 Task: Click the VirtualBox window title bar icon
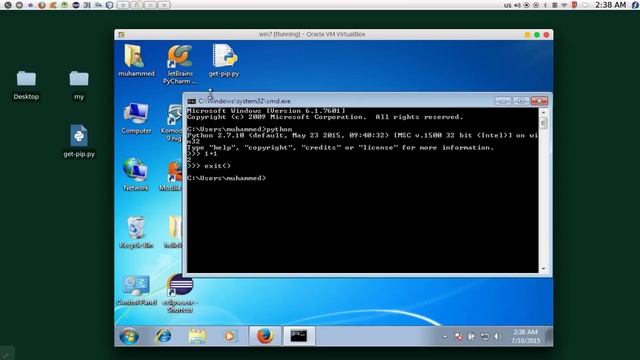[121, 35]
